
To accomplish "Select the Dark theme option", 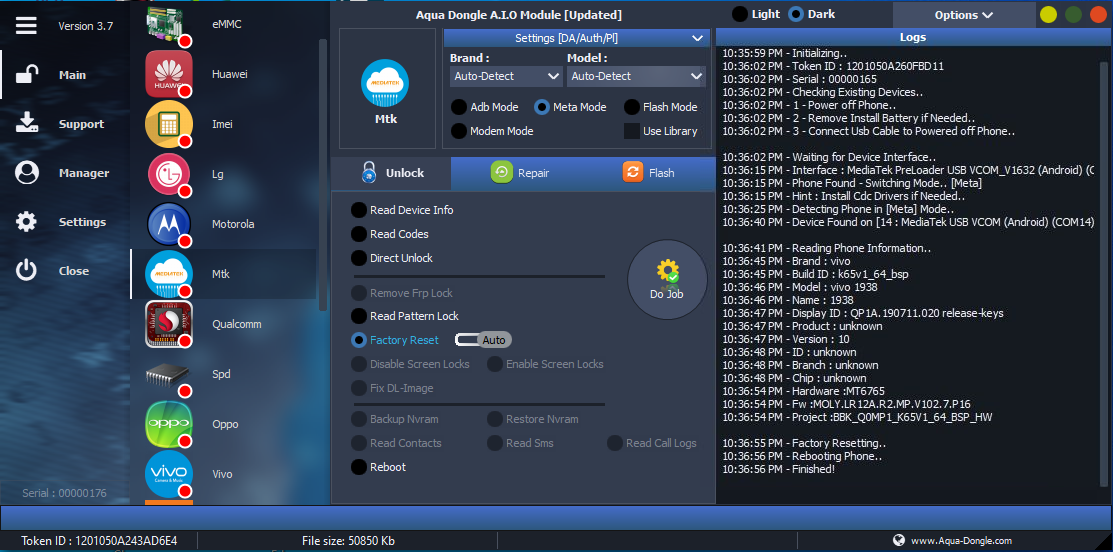I will 797,15.
